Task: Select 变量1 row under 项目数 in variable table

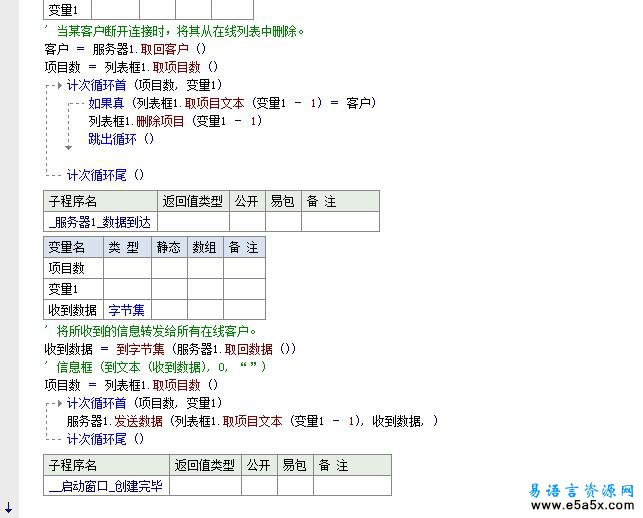Action: 73,289
